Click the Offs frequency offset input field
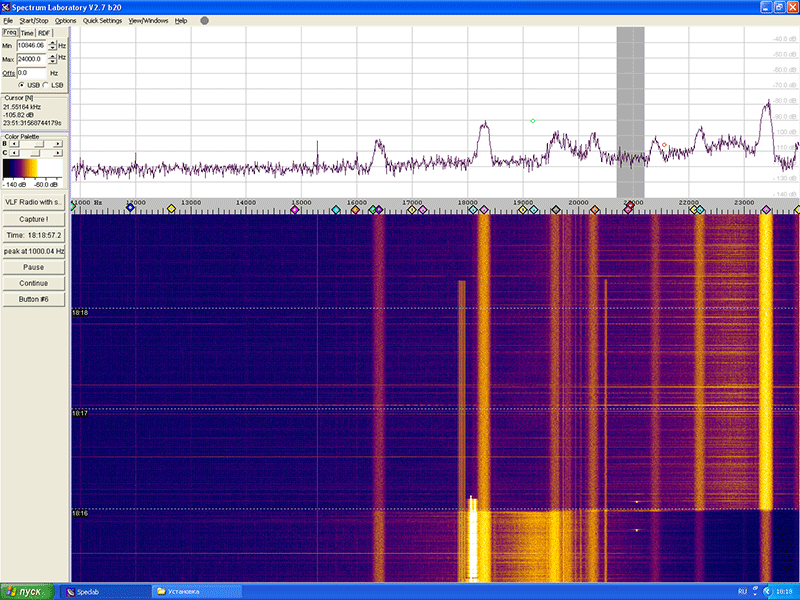The height and width of the screenshot is (600, 800). (31, 73)
